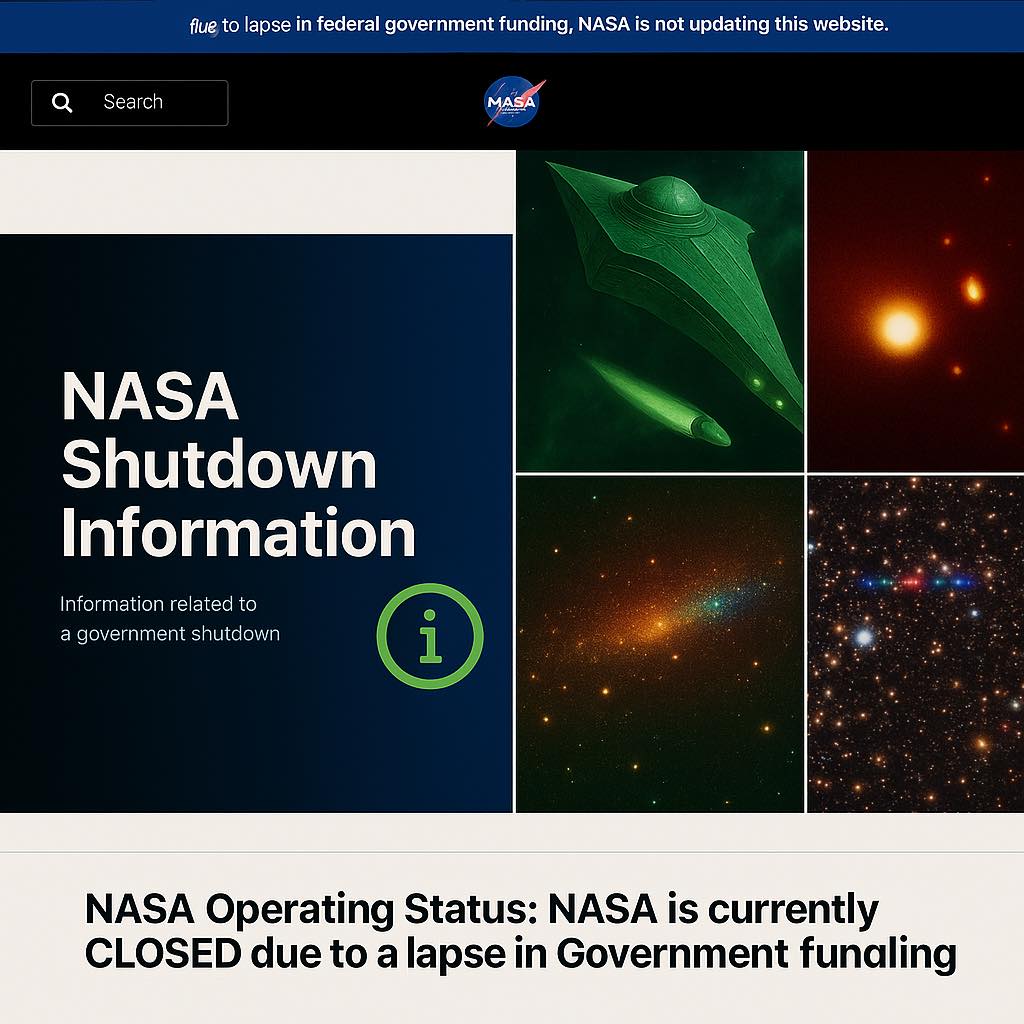The width and height of the screenshot is (1024, 1024).
Task: Open the dense star field image
Action: click(916, 645)
